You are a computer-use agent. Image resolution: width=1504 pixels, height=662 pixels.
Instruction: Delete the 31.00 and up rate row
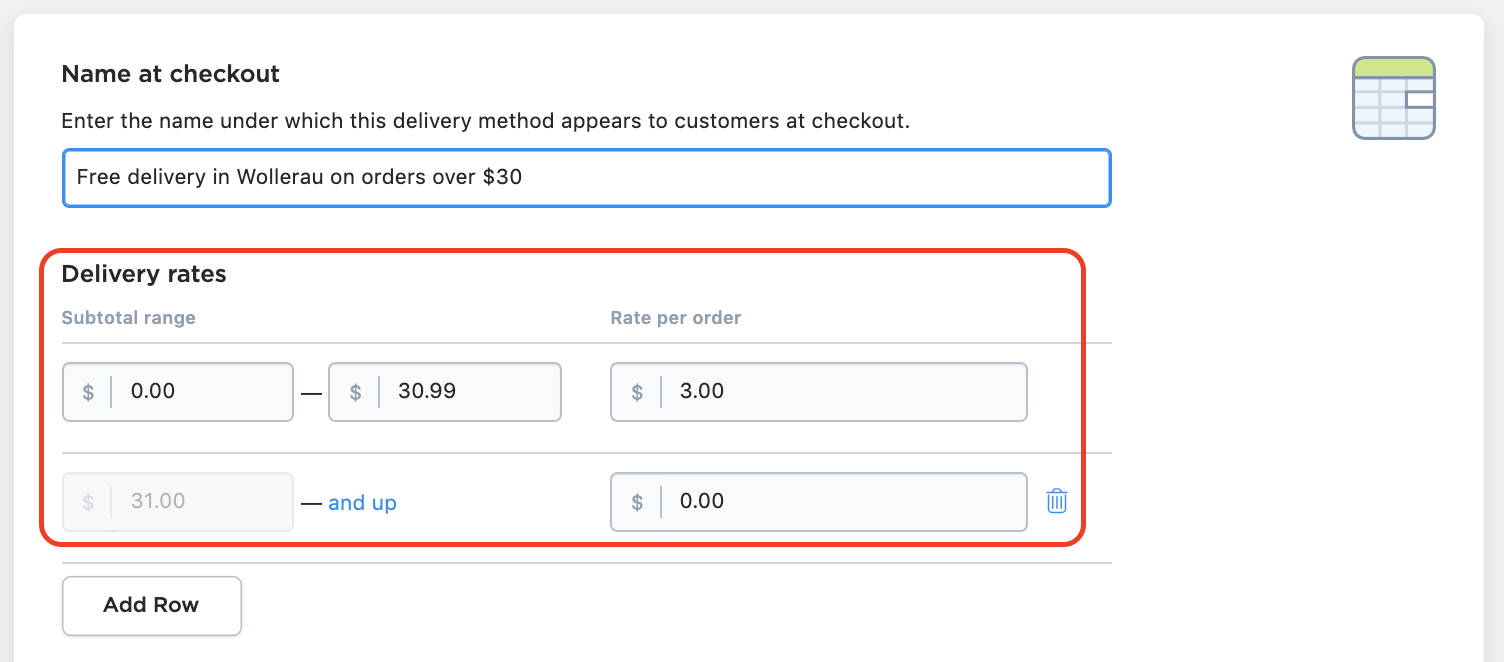click(1057, 501)
